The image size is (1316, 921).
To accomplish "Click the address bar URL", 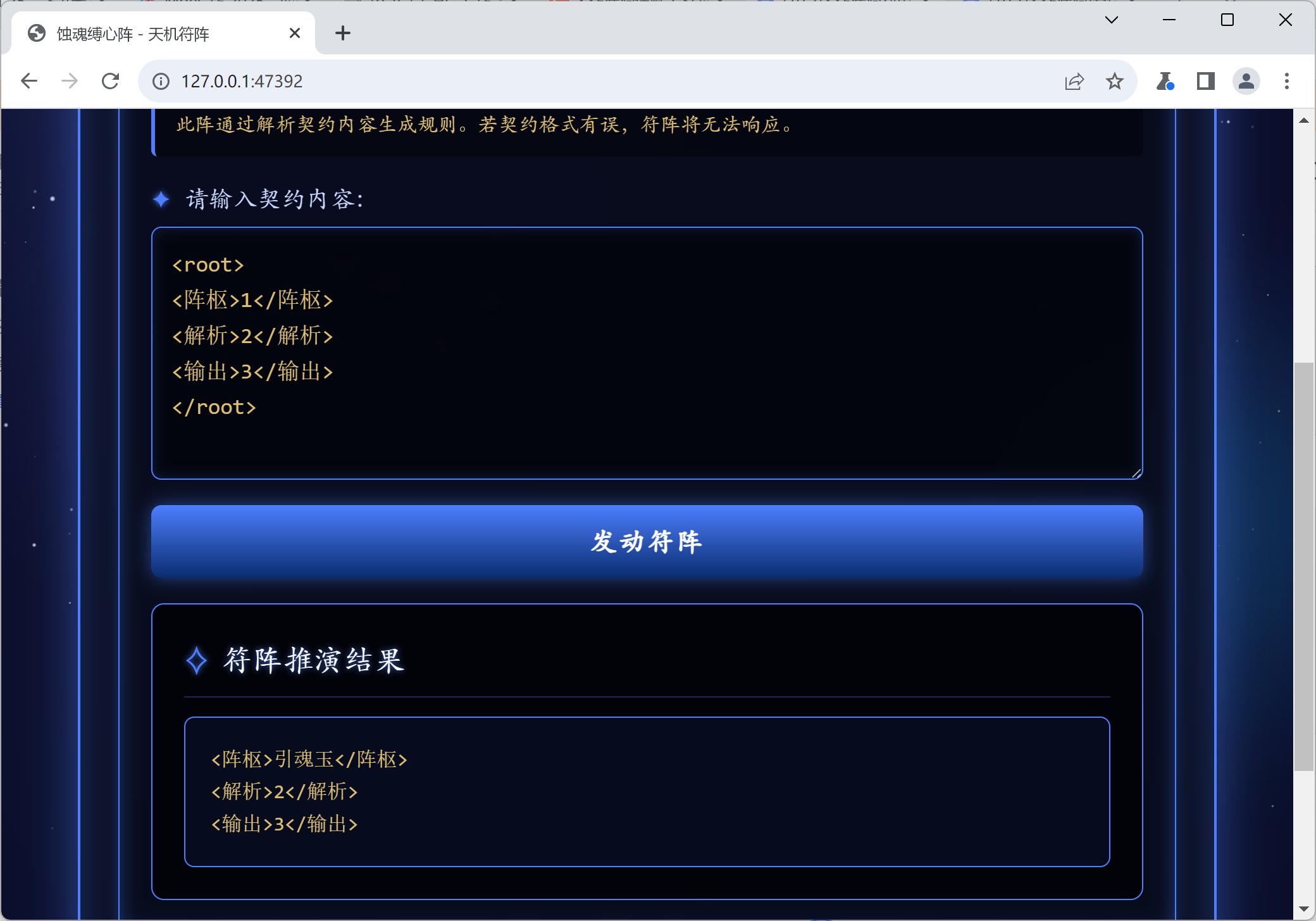I will pyautogui.click(x=242, y=81).
